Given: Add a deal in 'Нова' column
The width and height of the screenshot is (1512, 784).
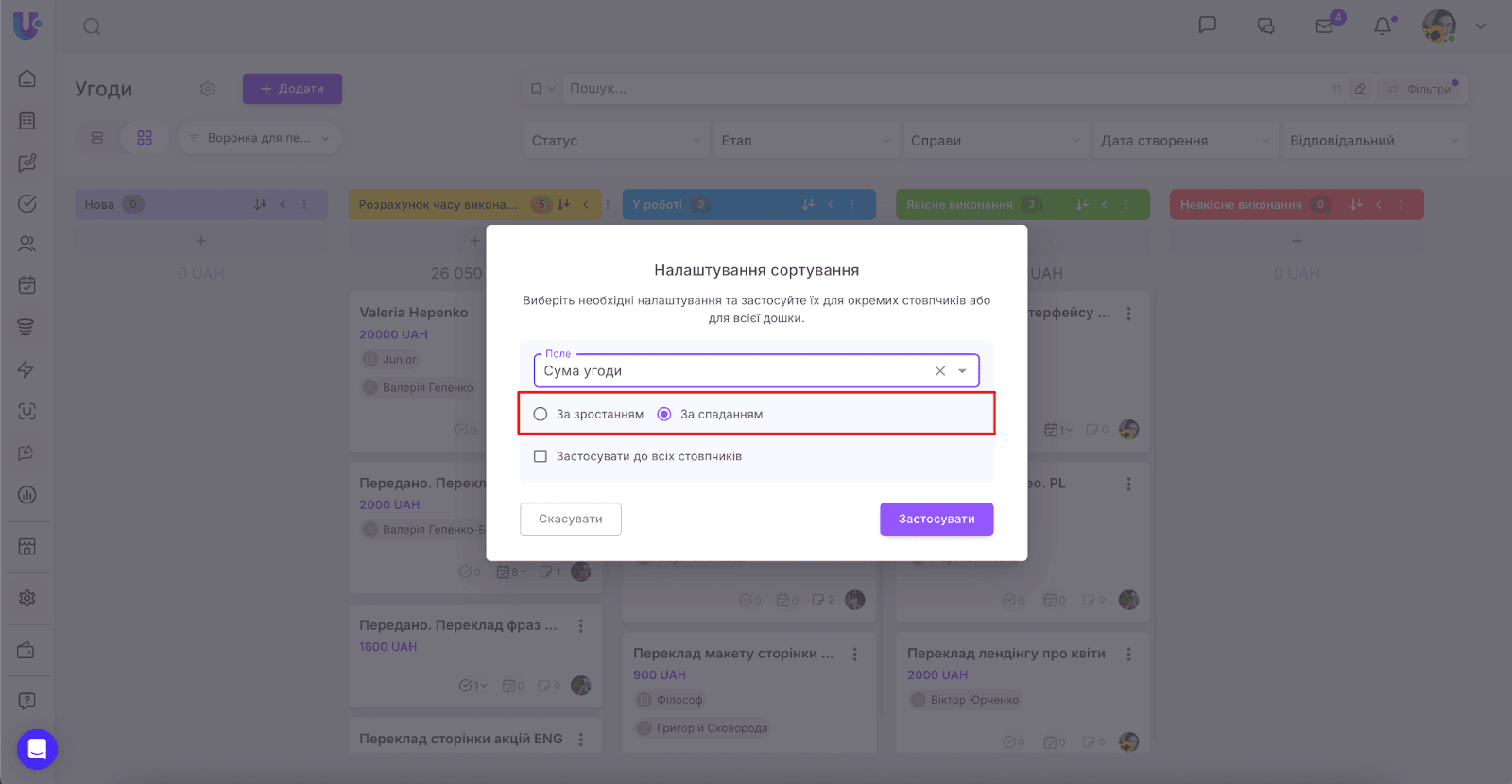Looking at the screenshot, I should (x=201, y=241).
